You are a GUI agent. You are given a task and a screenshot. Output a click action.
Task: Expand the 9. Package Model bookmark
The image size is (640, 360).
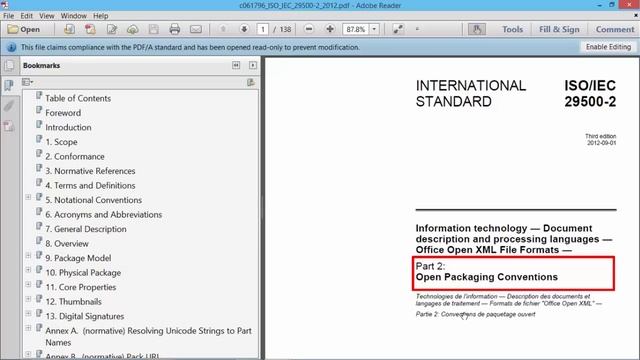pyautogui.click(x=28, y=256)
